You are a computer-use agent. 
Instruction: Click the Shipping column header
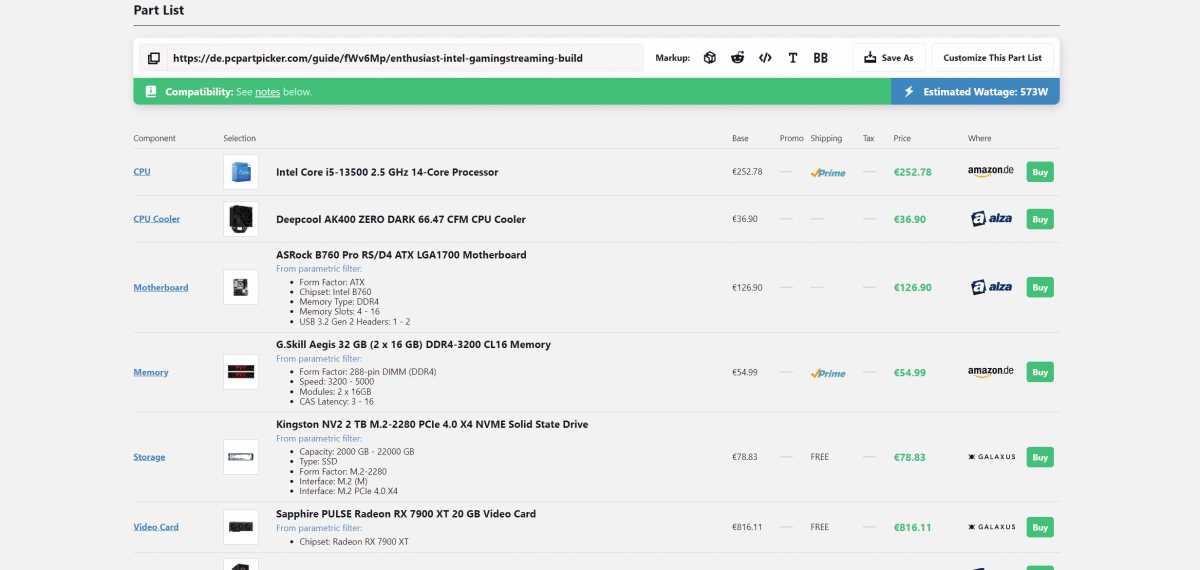pyautogui.click(x=826, y=139)
